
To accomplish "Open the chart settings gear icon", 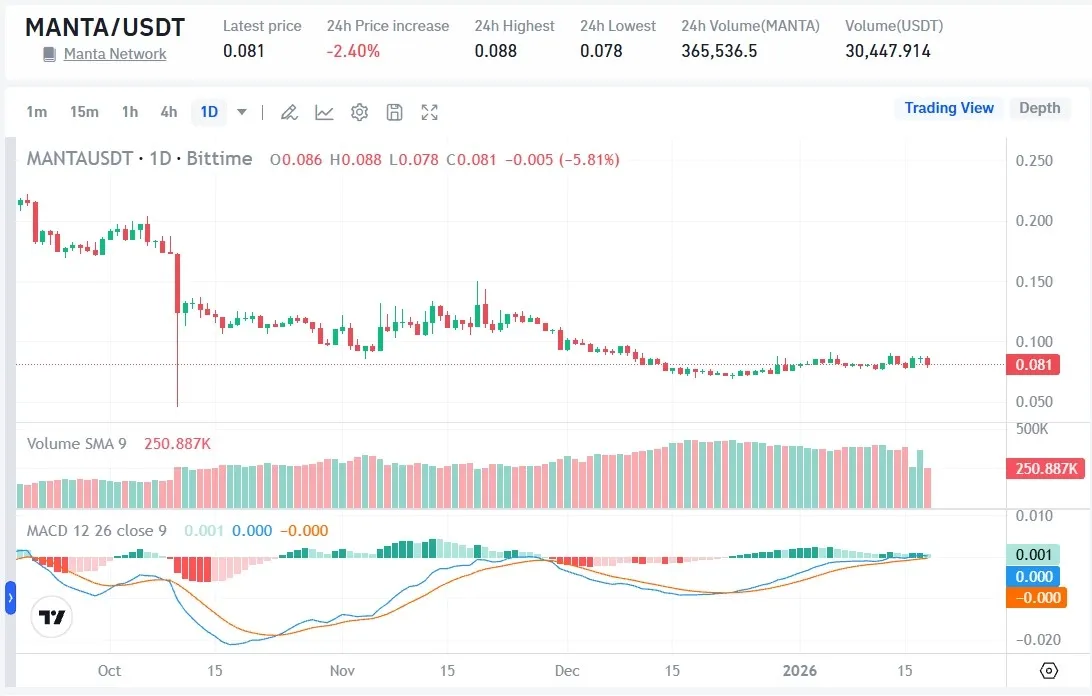I will tap(359, 112).
